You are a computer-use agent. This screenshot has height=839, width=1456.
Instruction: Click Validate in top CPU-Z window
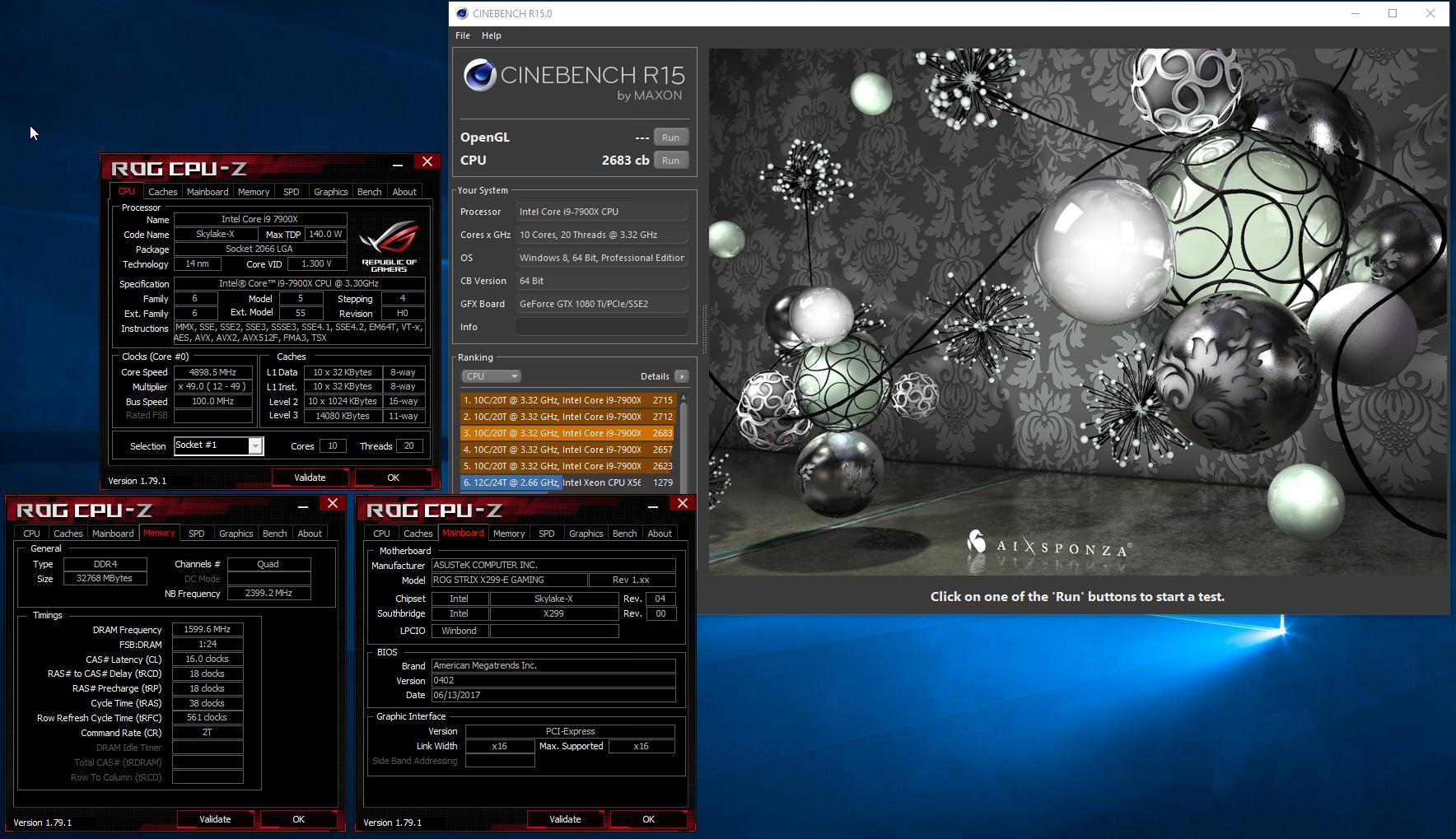click(310, 477)
